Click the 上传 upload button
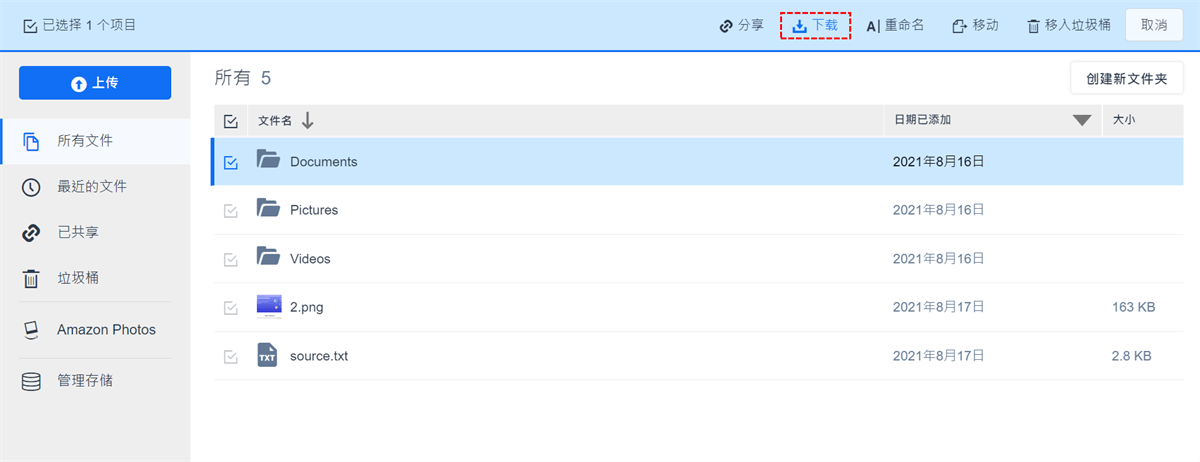 [x=95, y=83]
